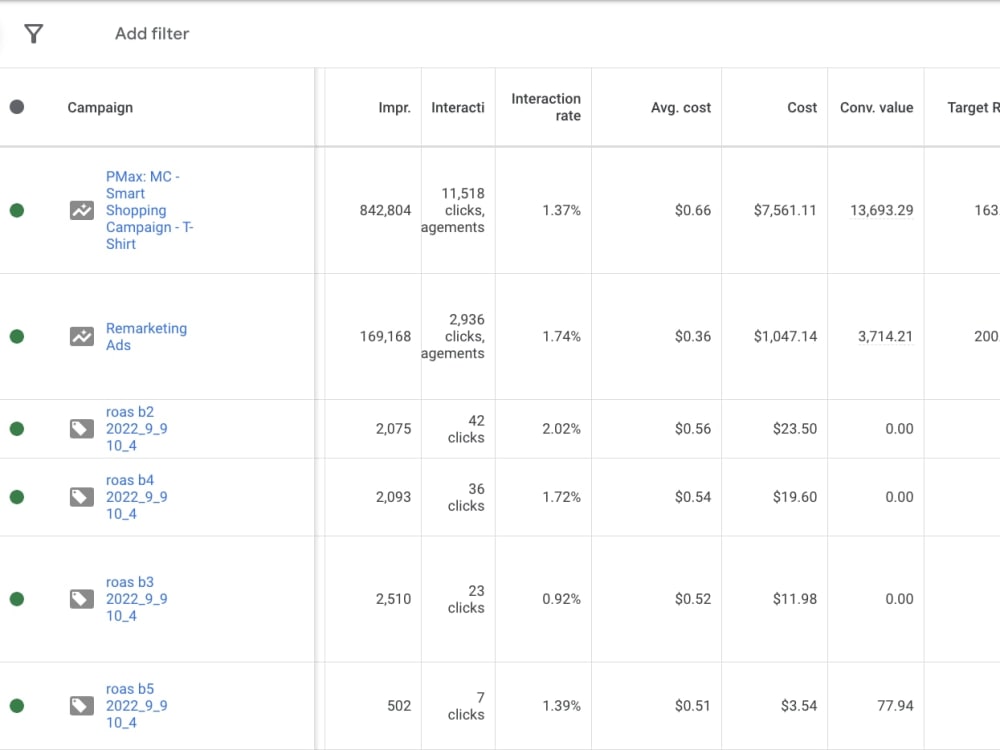The height and width of the screenshot is (750, 1000).
Task: Click the grey status dot in header
Action: pos(17,107)
